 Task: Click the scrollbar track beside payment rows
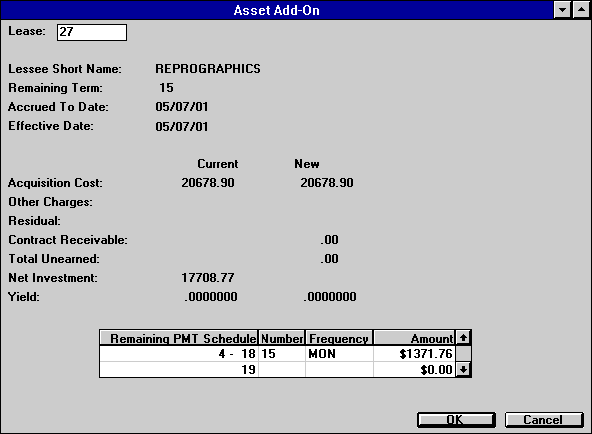tap(463, 354)
